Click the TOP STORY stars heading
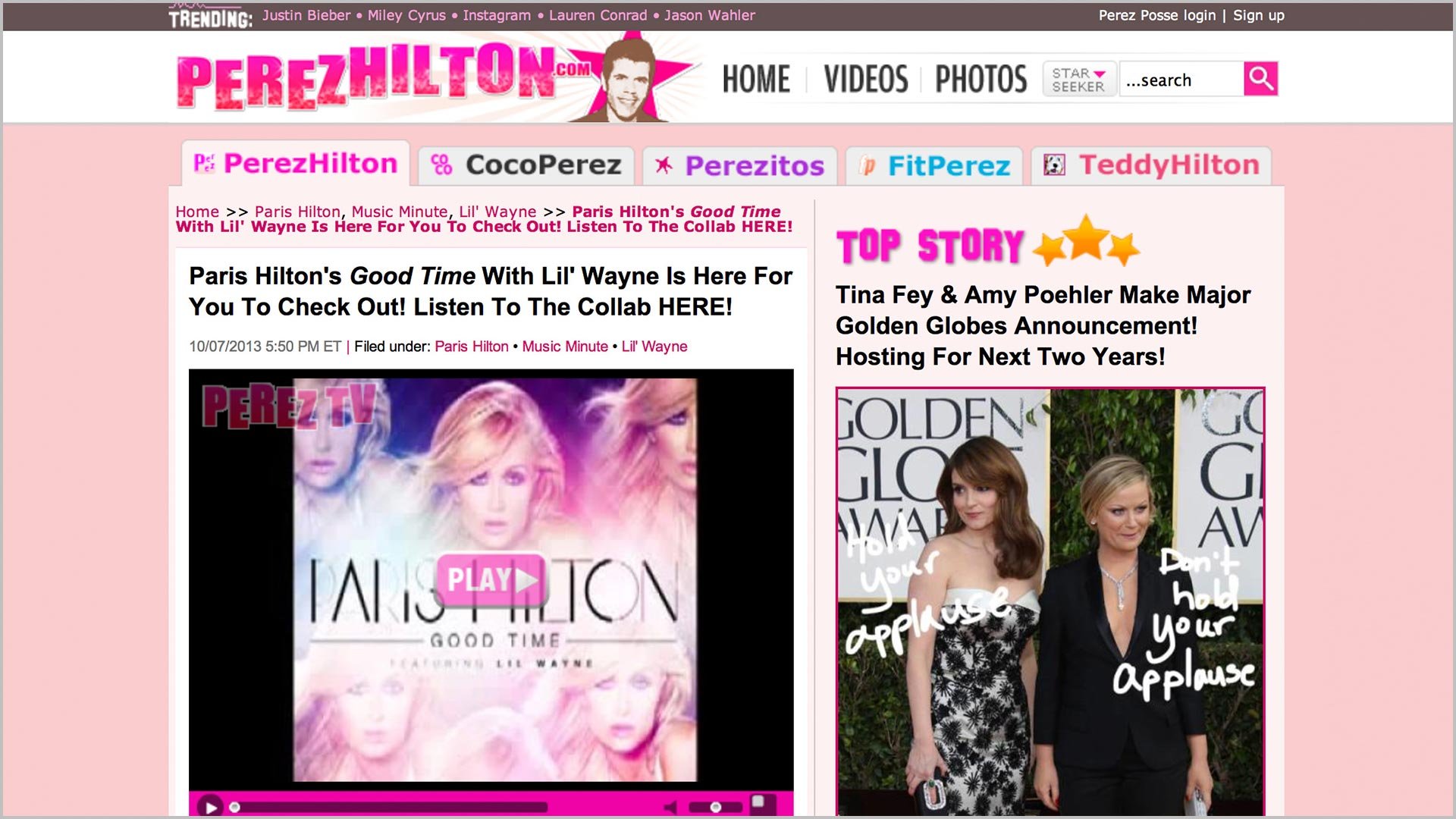Screen dimensions: 1456x819 pyautogui.click(x=987, y=243)
